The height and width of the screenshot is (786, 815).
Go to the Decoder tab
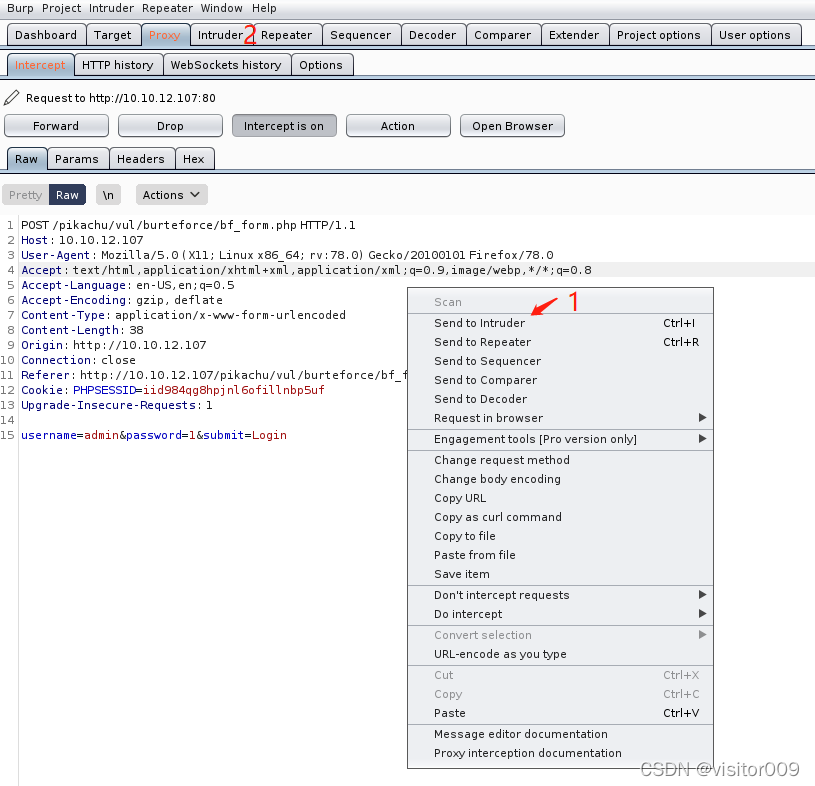pos(432,35)
